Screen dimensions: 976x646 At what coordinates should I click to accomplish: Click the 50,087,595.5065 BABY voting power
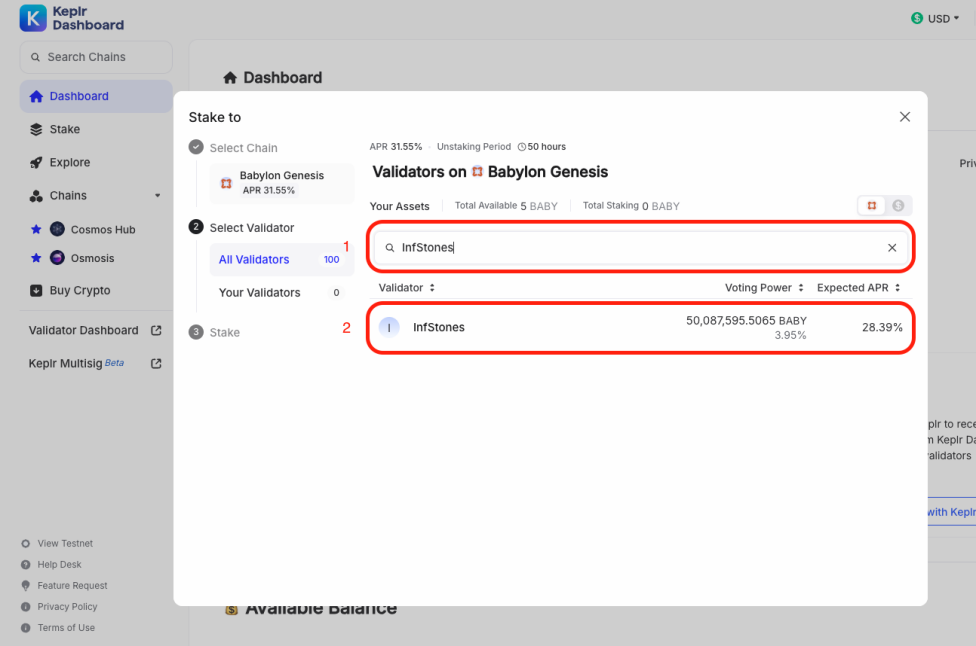[x=746, y=321]
